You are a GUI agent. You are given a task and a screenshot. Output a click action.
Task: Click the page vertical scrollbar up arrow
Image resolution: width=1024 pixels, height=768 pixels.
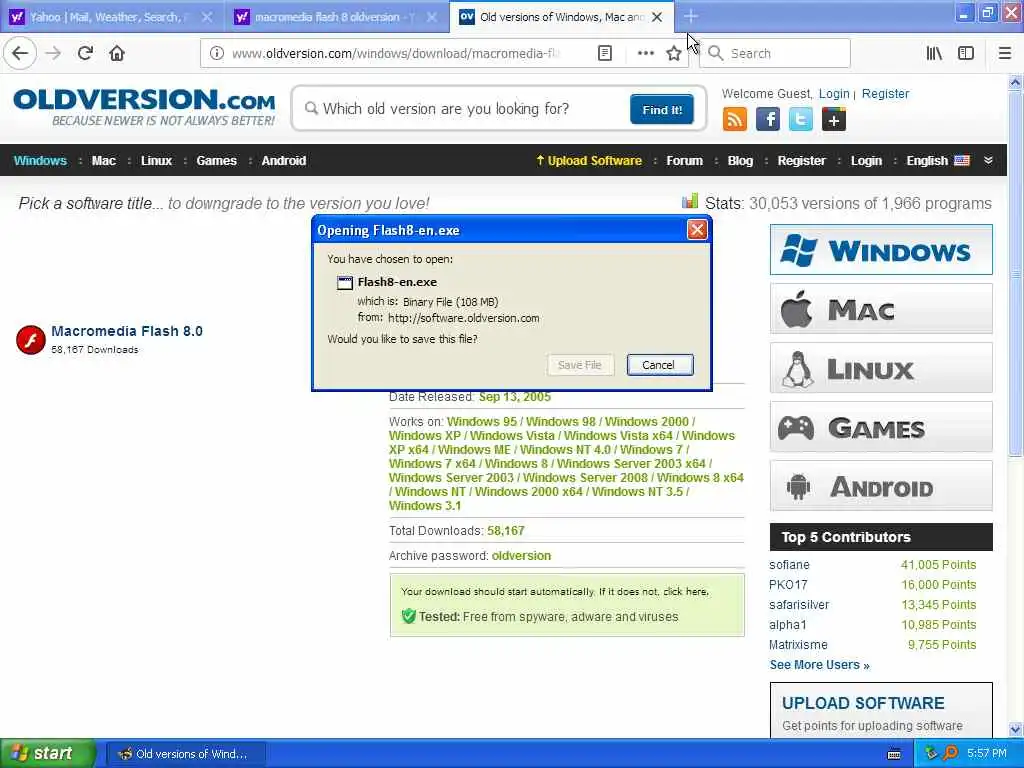[x=1015, y=82]
